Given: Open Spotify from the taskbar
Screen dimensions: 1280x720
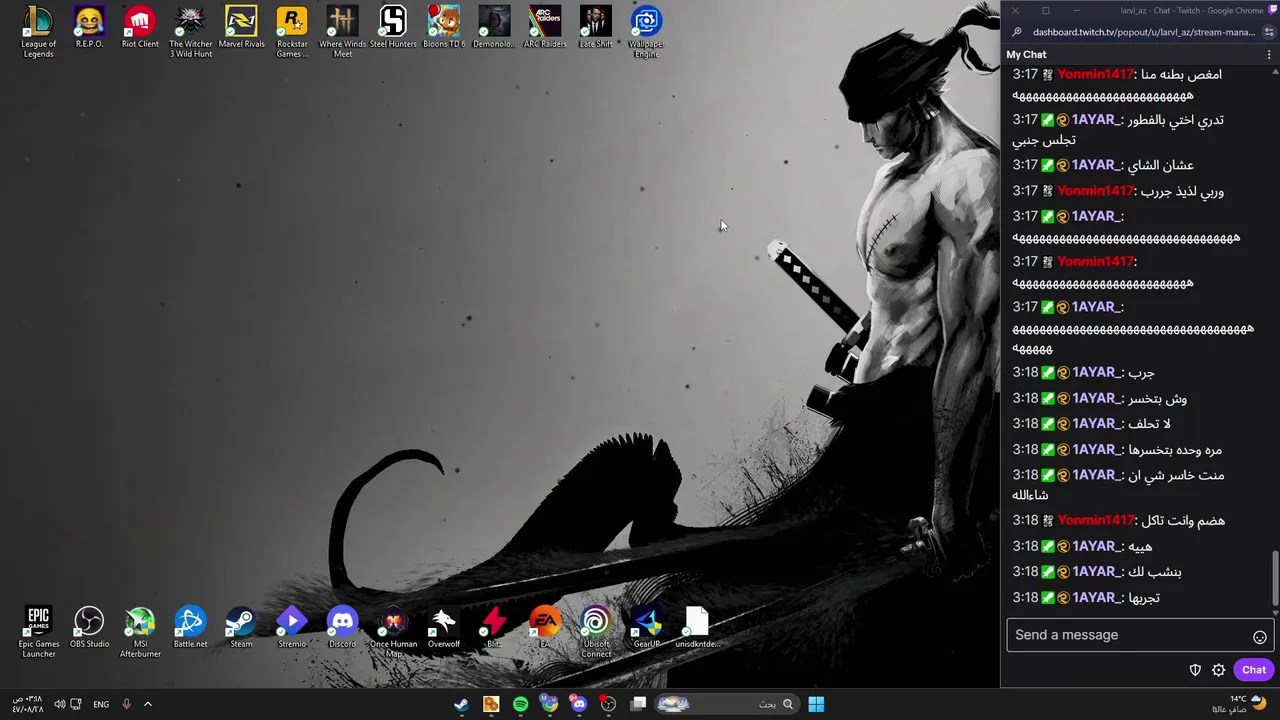Looking at the screenshot, I should 520,704.
